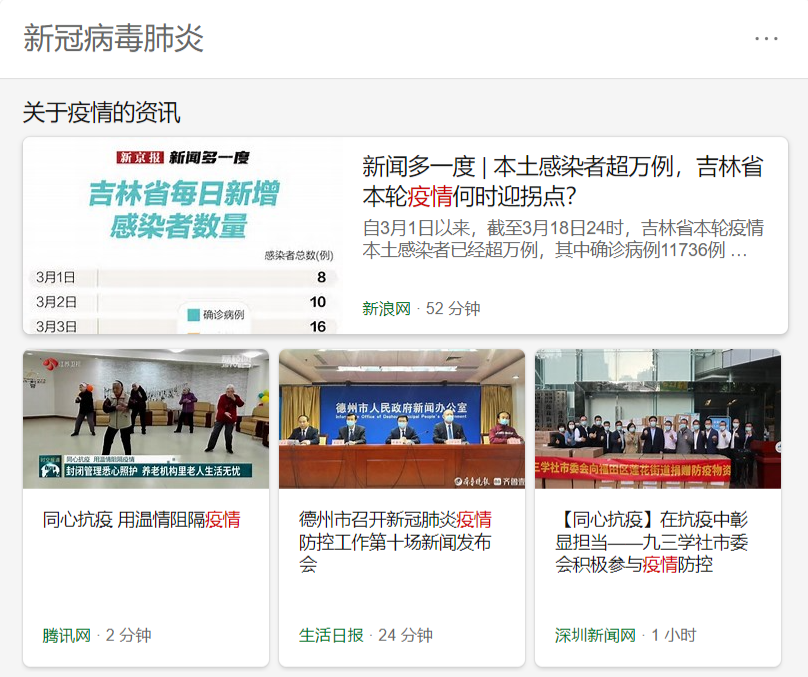Screen dimensions: 808x677
Task: Click the 新京报 logo in the chart image
Action: point(139,157)
